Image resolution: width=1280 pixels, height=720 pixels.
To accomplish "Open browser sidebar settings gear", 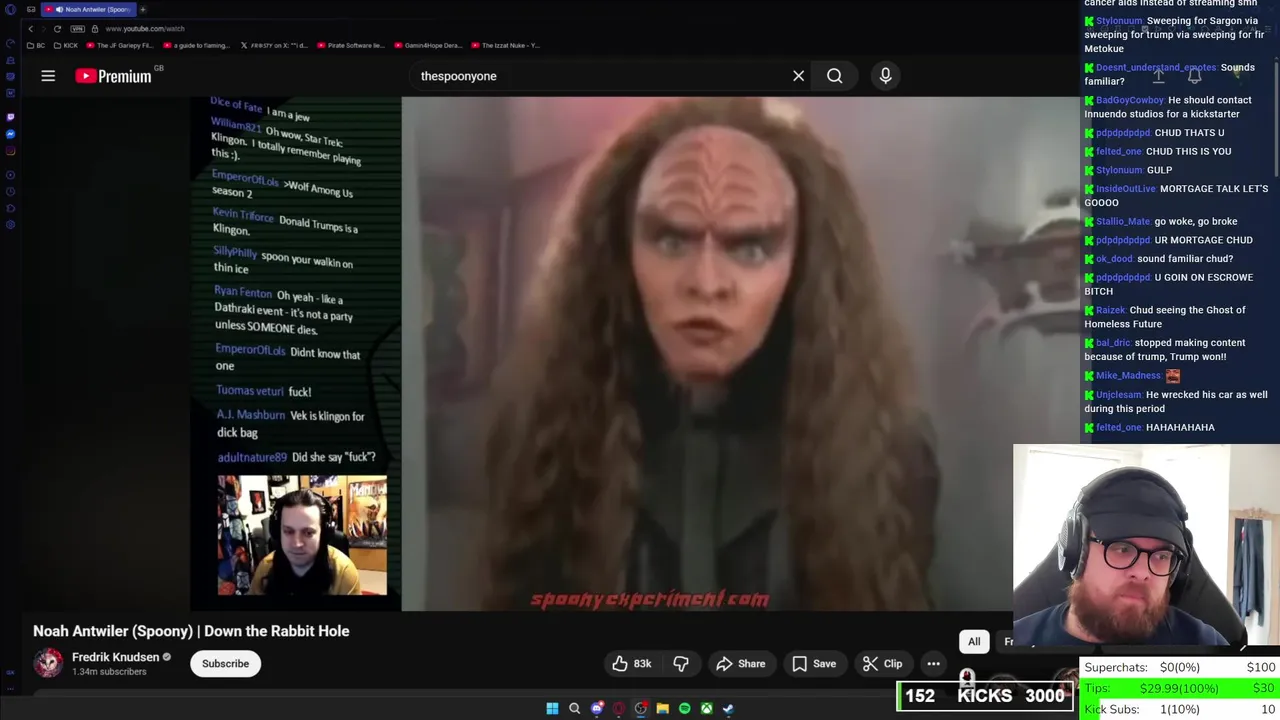I will pos(10,224).
